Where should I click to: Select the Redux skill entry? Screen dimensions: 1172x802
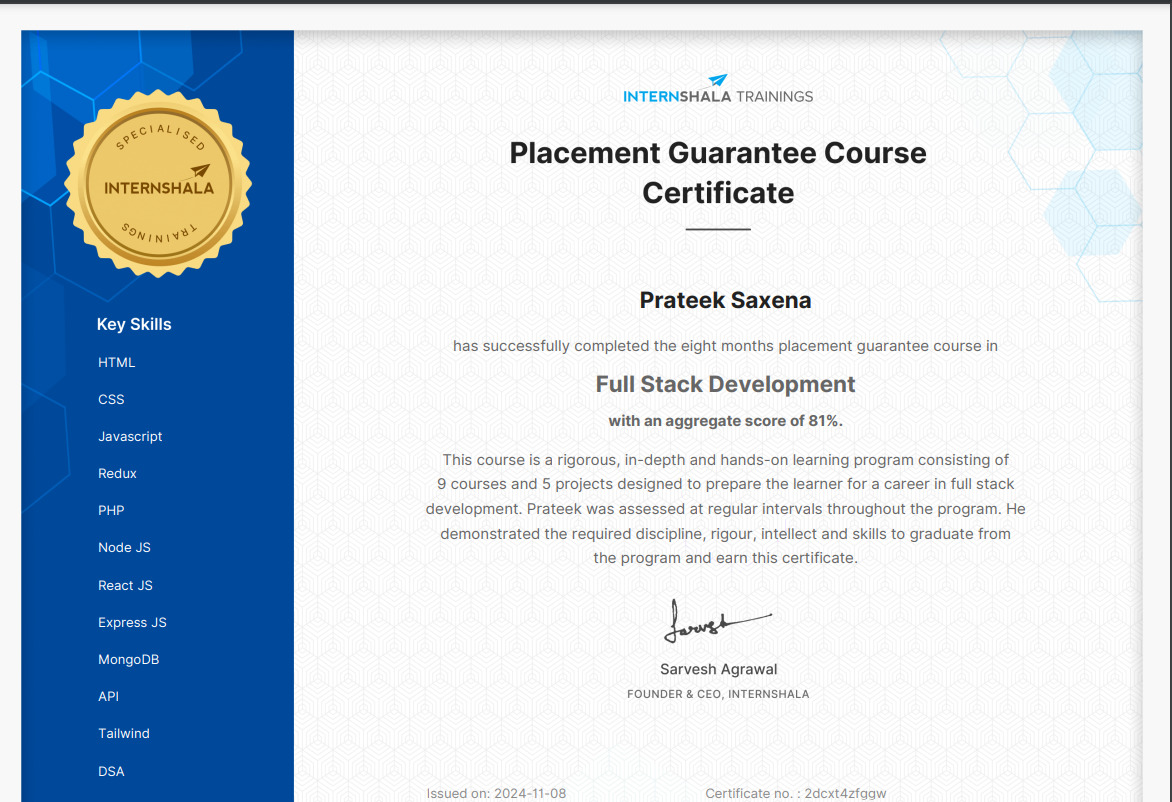pyautogui.click(x=117, y=474)
